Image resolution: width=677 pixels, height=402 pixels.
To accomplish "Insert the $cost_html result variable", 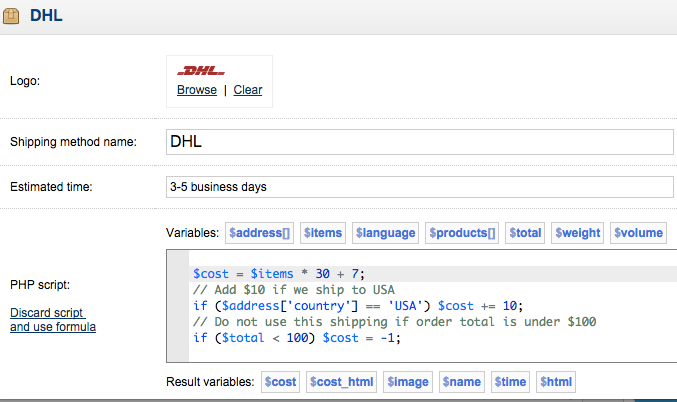I will click(x=342, y=382).
